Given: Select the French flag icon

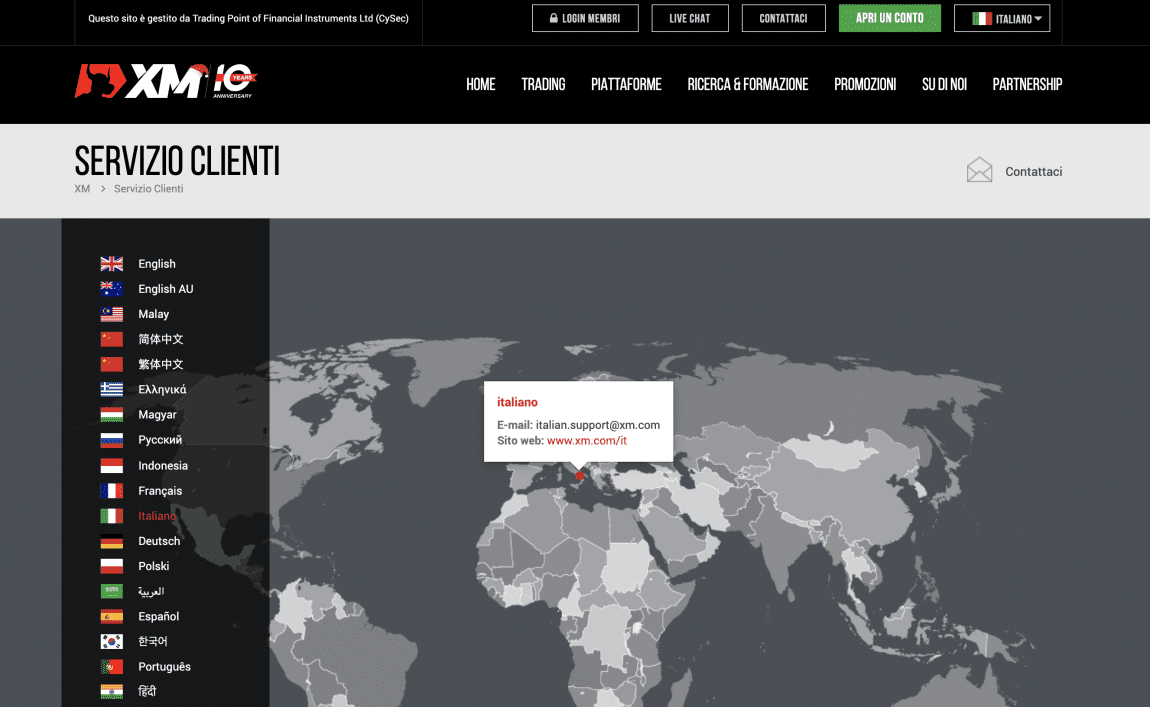Looking at the screenshot, I should tap(111, 491).
